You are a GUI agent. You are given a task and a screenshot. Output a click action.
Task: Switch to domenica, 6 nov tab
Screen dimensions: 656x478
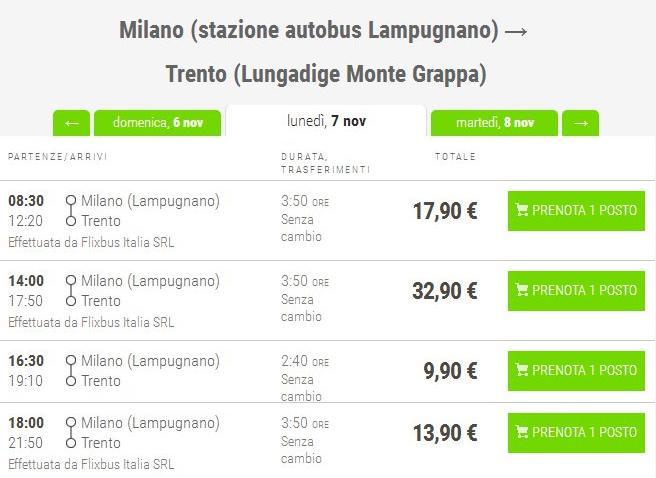click(x=157, y=123)
